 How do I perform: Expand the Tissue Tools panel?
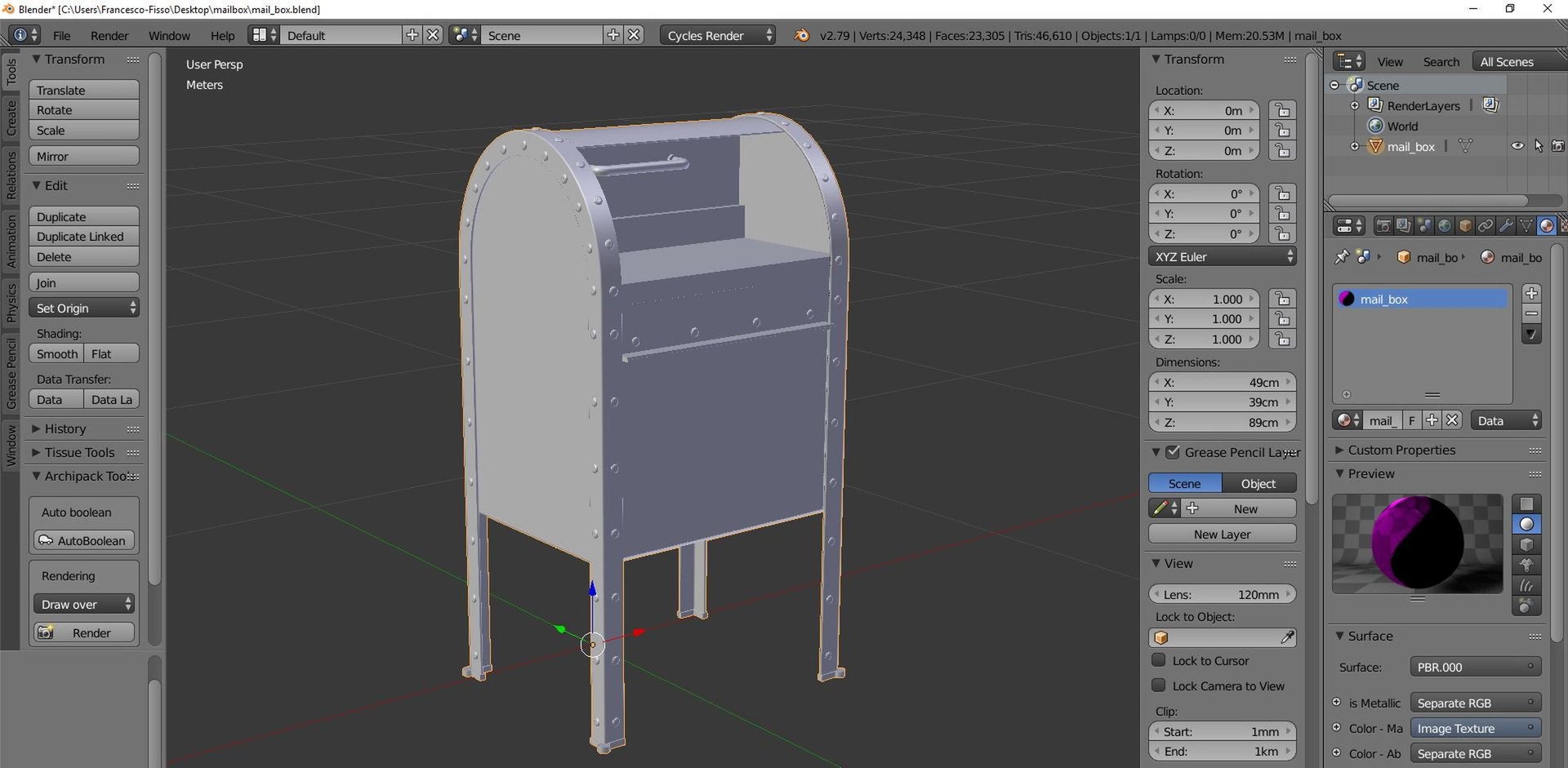79,452
